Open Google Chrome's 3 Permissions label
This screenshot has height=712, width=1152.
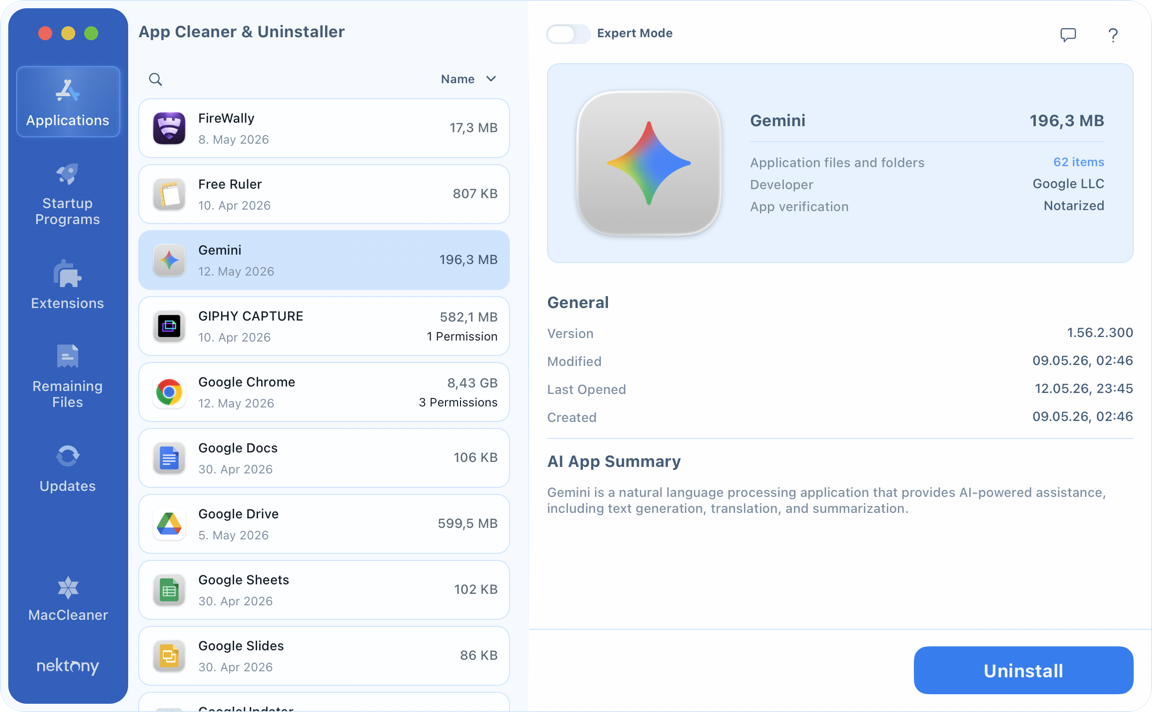(458, 403)
